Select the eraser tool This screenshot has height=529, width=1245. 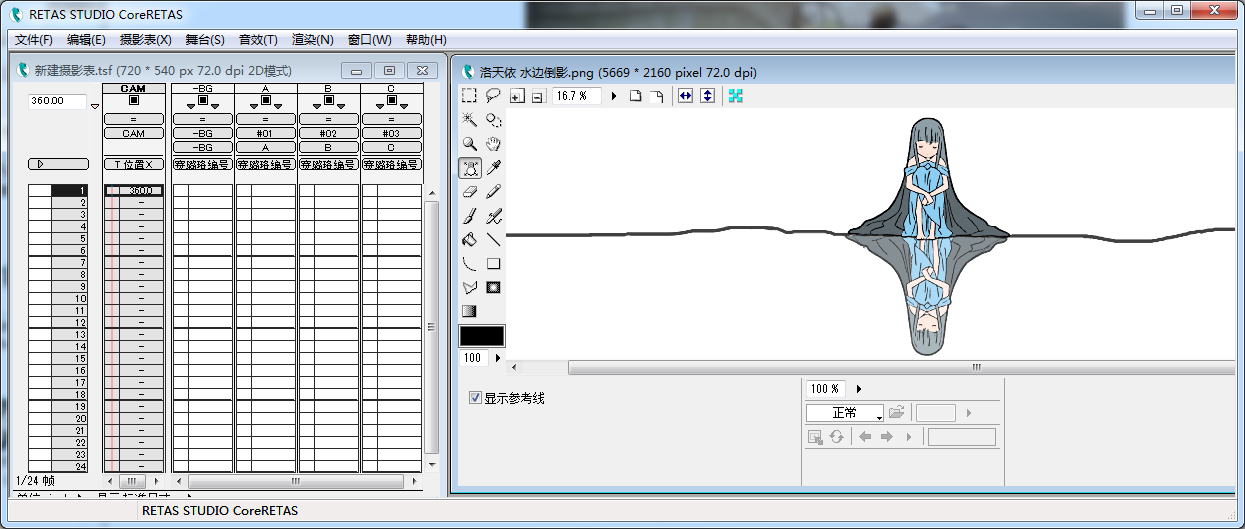click(x=469, y=192)
